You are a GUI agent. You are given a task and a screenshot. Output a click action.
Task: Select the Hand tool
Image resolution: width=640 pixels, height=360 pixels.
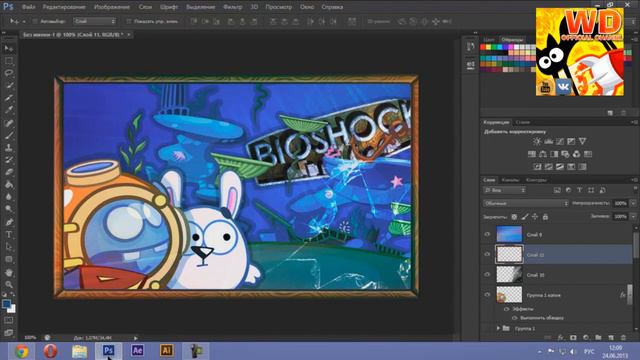point(9,272)
